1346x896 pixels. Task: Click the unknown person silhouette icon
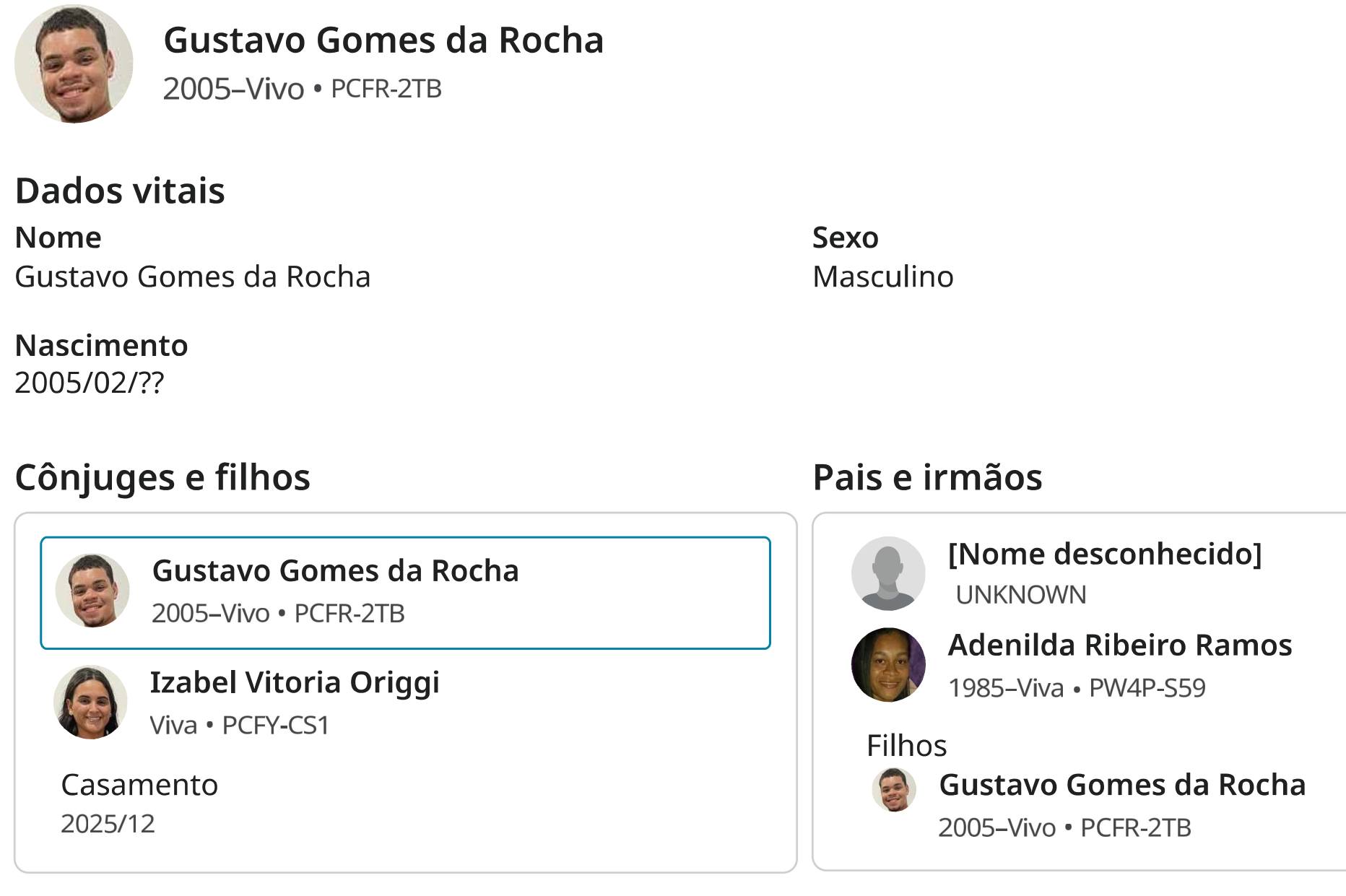[x=888, y=573]
